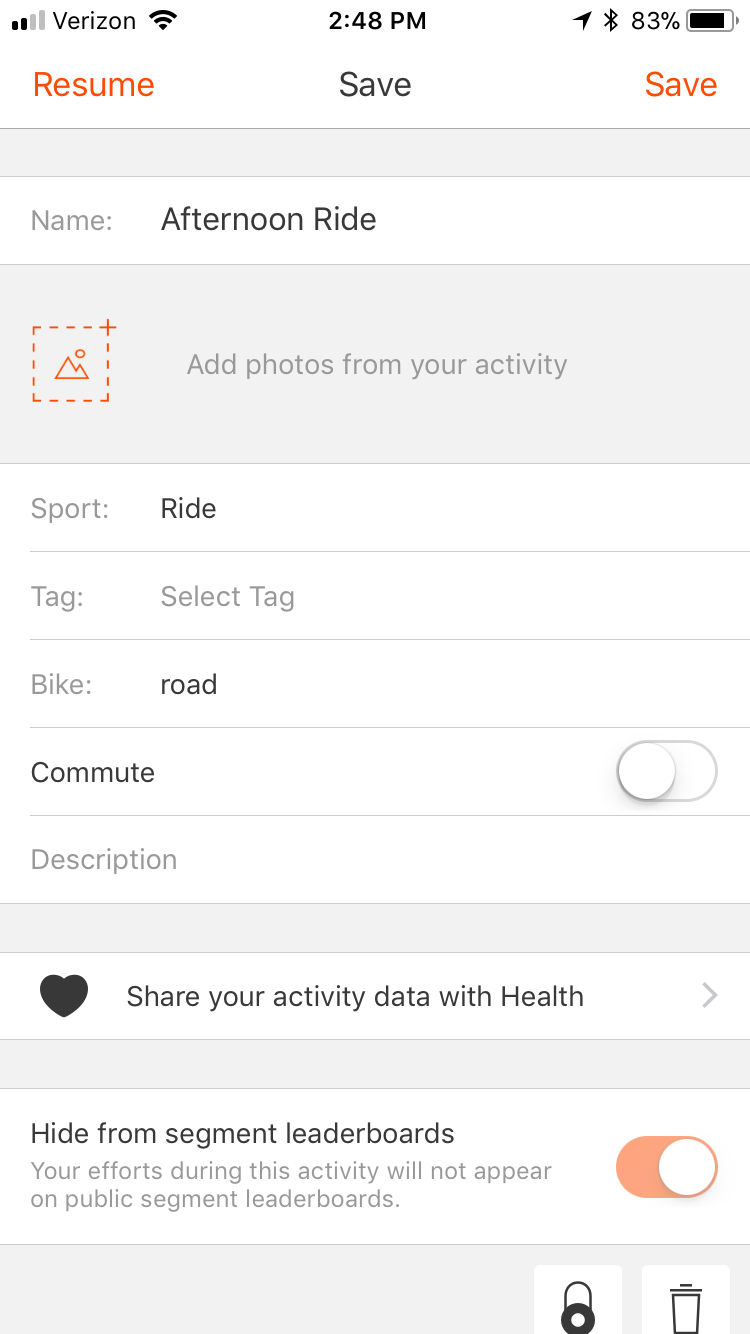Tap the padlock privacy icon
This screenshot has width=750, height=1334.
click(578, 1300)
